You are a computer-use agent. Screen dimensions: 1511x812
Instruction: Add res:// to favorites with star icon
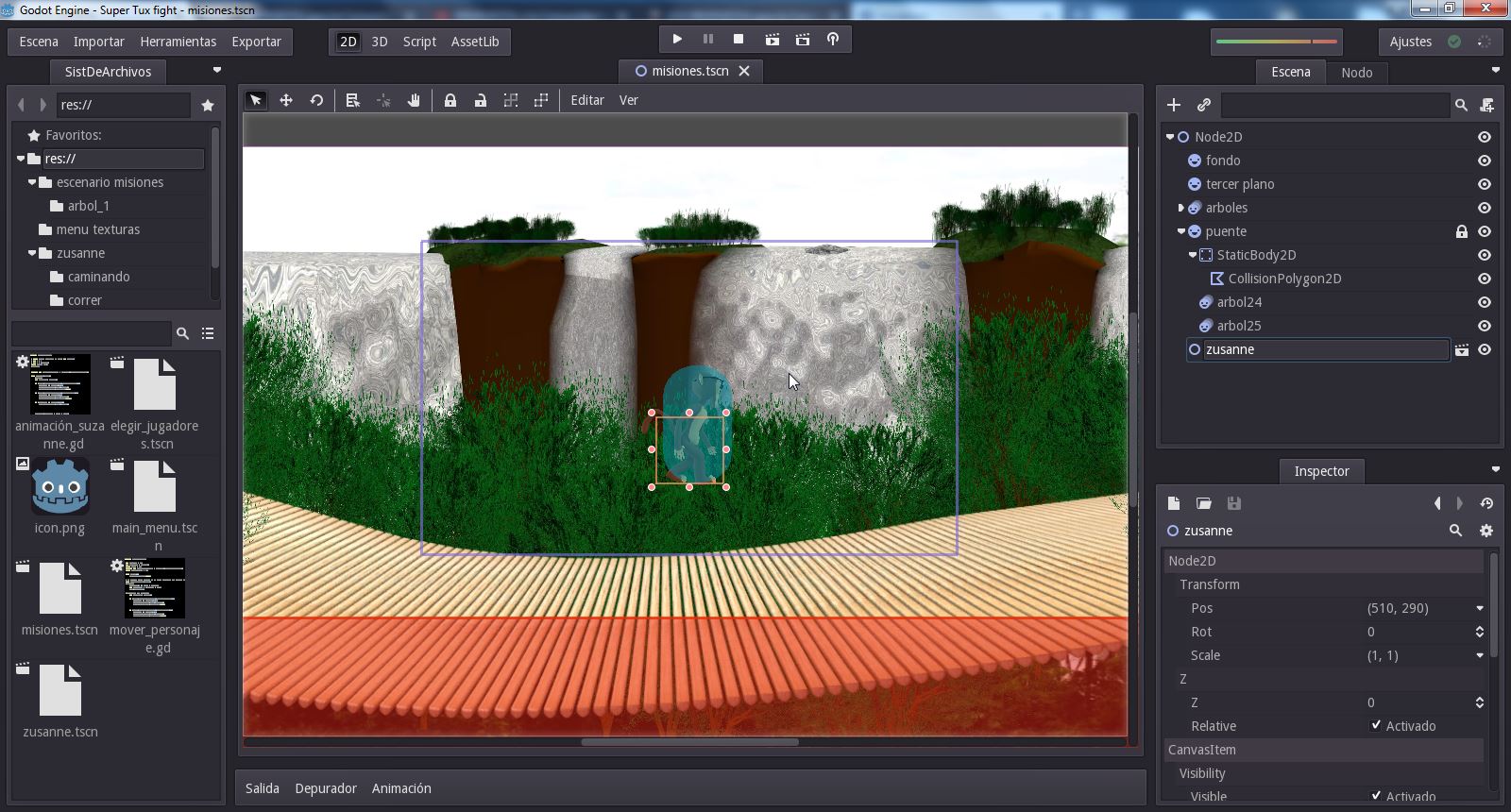[x=208, y=105]
